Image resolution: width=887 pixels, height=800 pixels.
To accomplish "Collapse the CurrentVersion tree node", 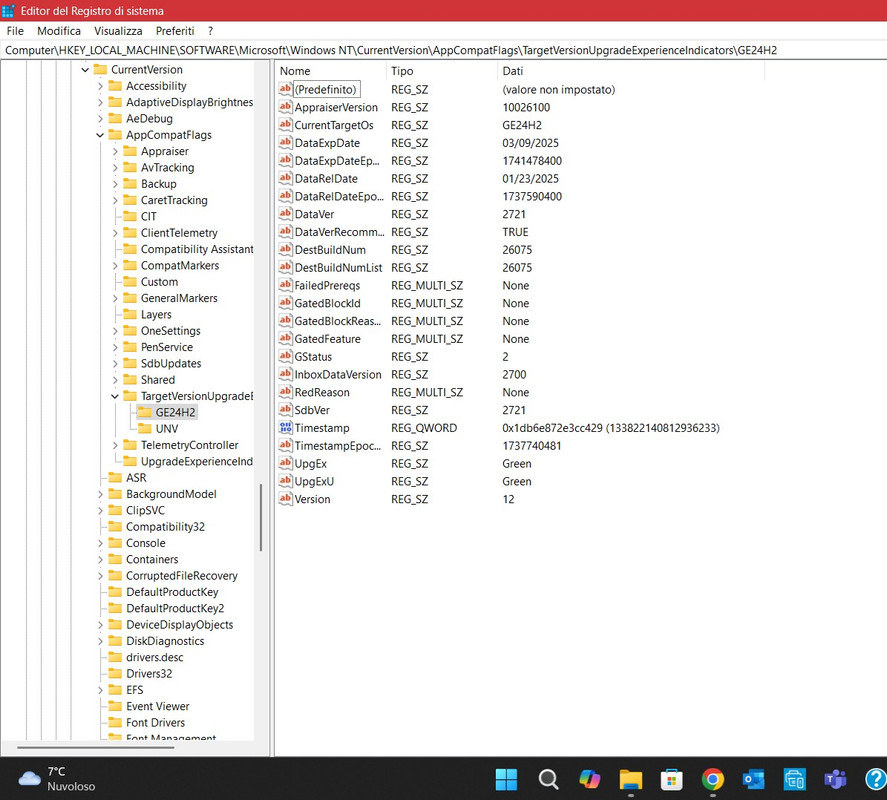I will point(85,70).
